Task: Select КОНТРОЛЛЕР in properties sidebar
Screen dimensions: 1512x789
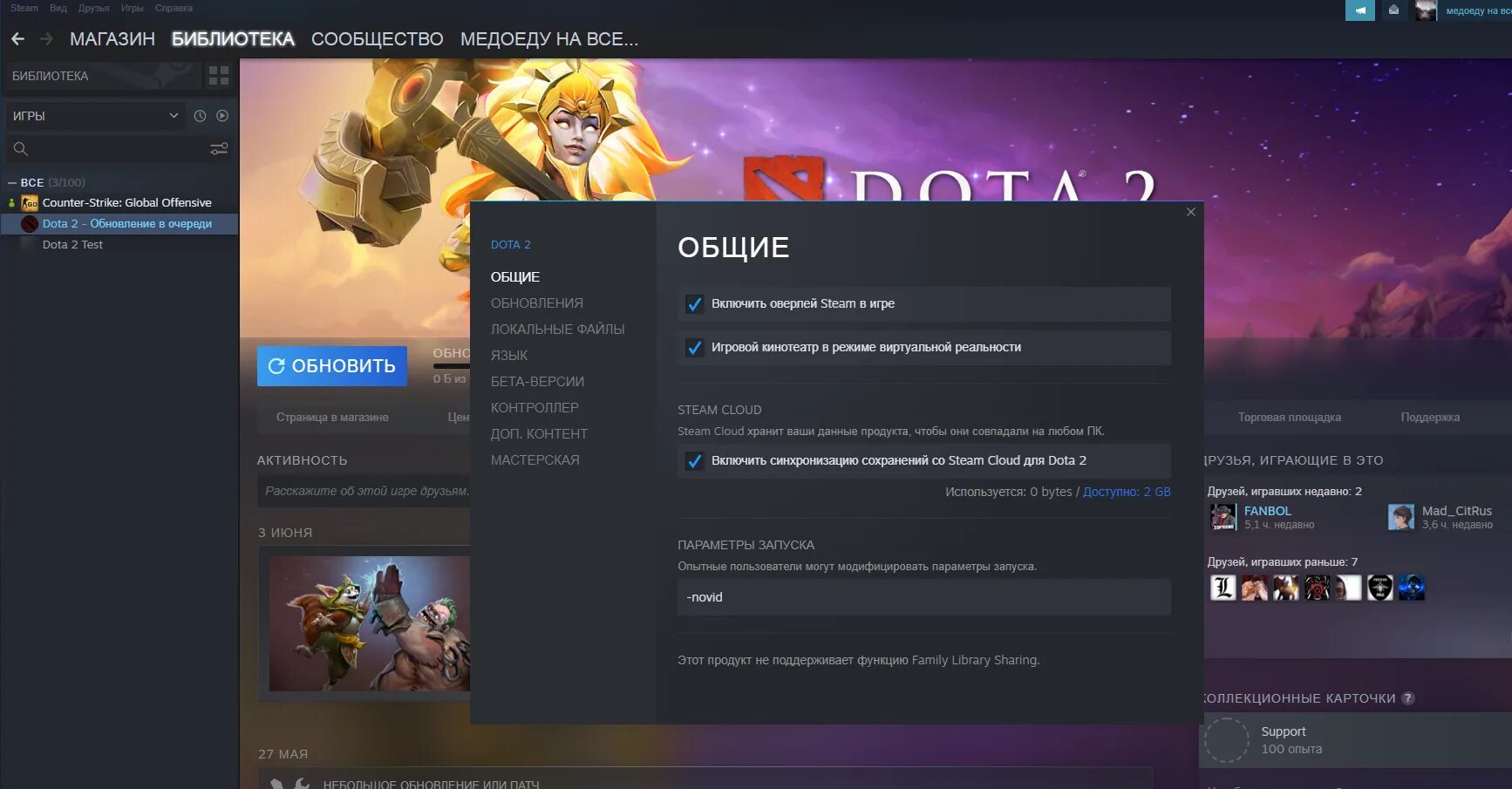Action: [535, 408]
